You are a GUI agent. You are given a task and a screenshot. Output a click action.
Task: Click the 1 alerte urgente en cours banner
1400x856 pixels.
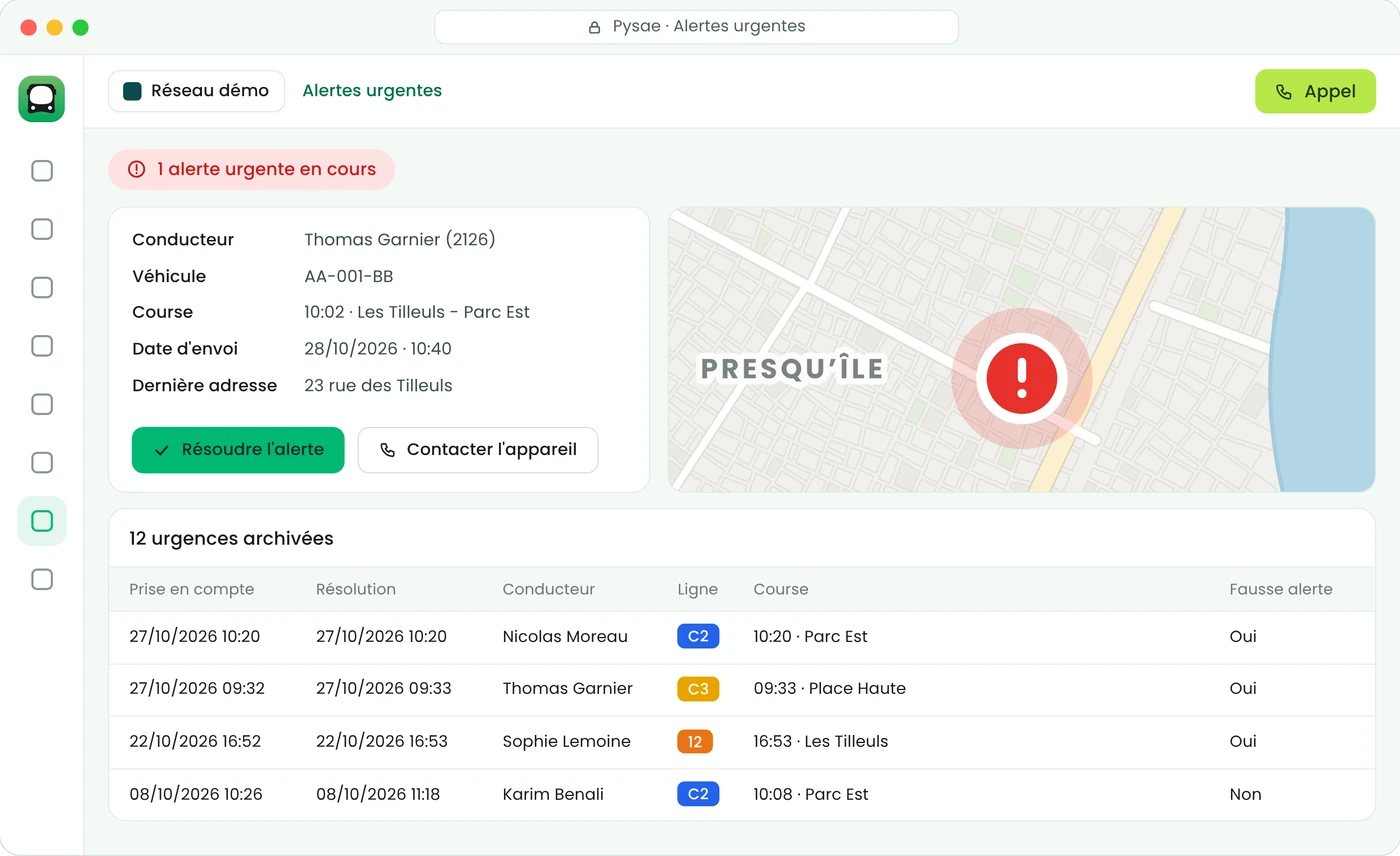tap(252, 170)
